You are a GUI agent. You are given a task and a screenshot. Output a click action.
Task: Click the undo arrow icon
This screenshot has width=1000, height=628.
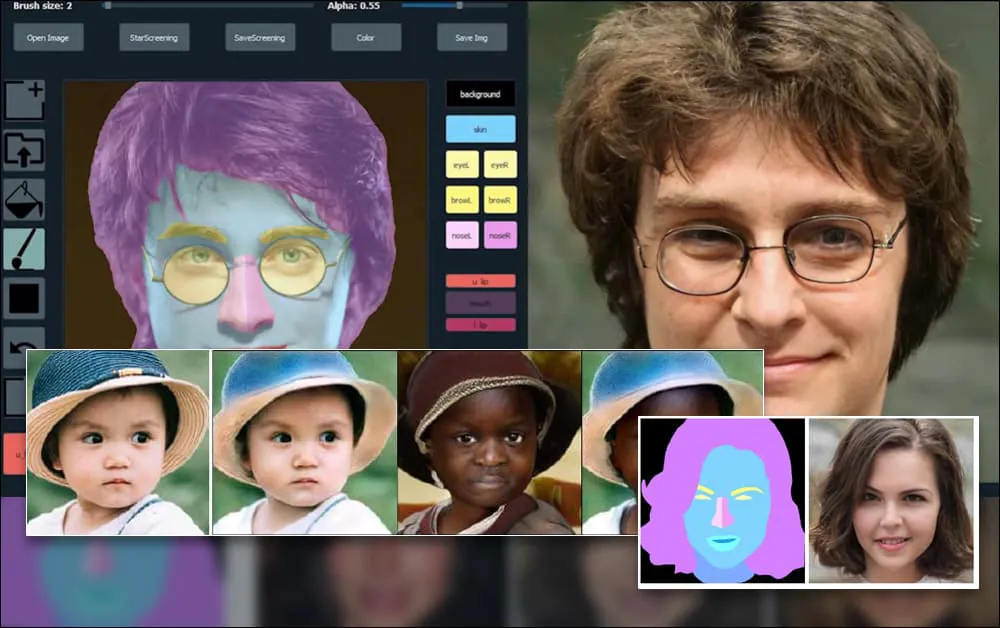pos(24,340)
